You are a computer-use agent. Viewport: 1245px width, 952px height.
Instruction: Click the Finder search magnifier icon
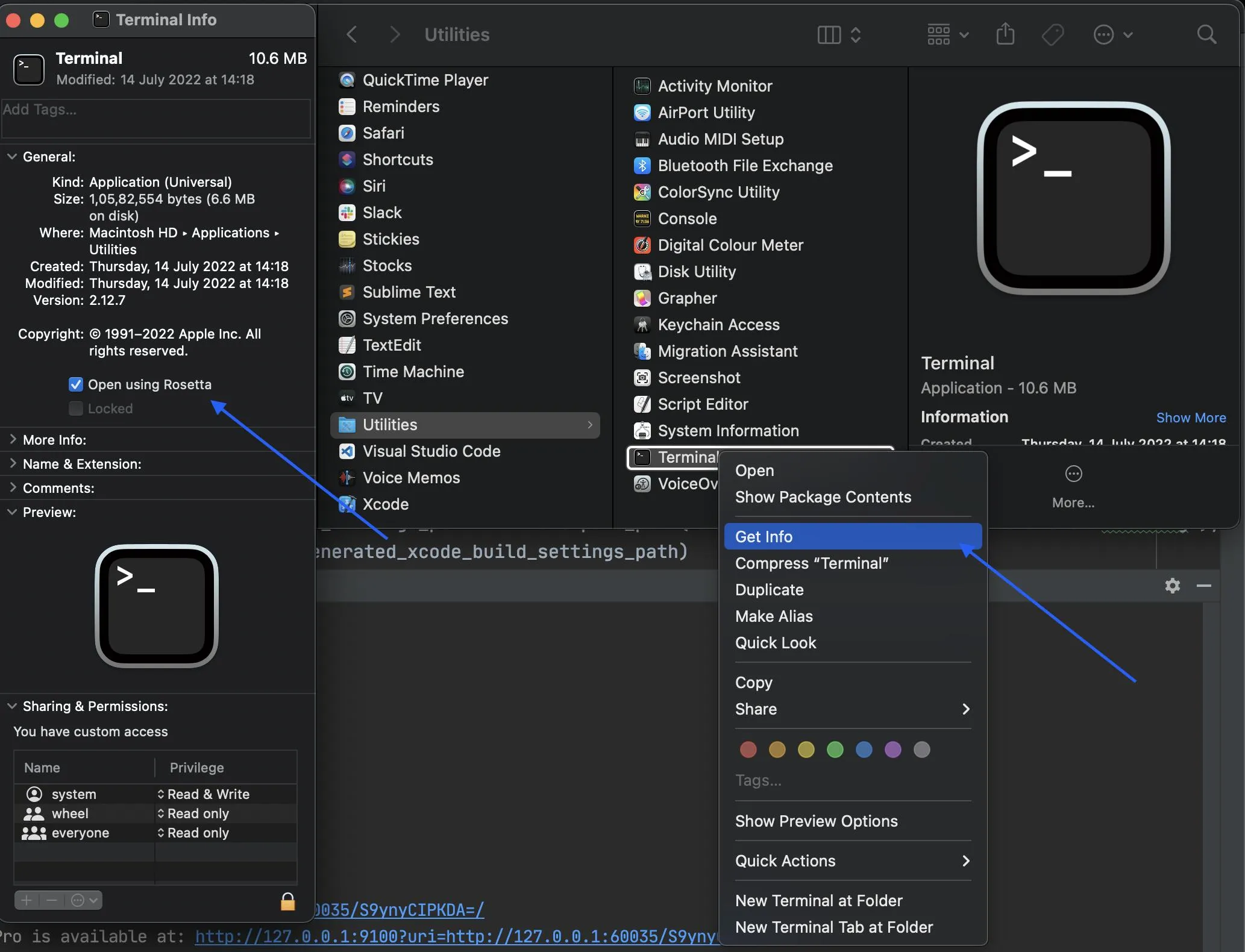1206,34
